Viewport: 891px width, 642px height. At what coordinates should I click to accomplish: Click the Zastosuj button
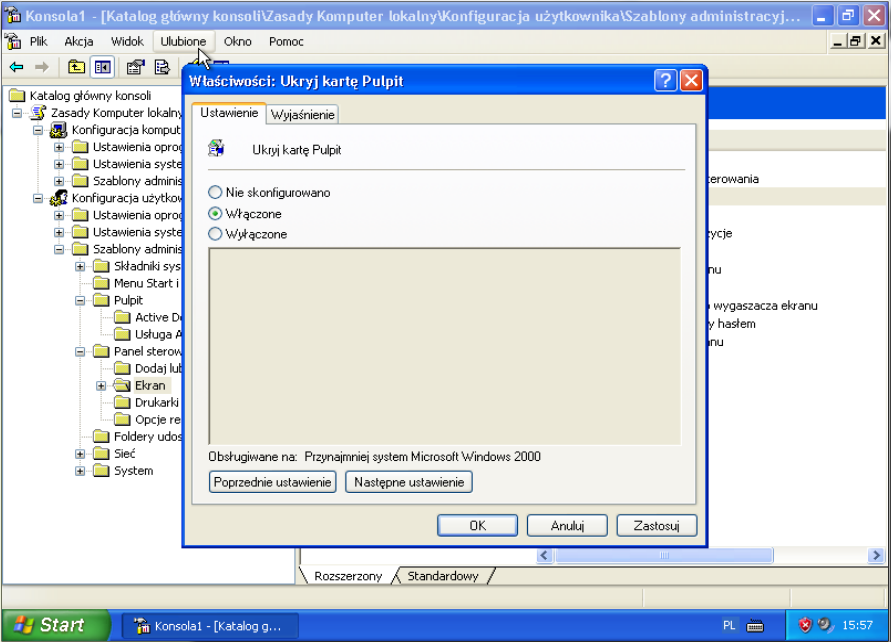(x=656, y=525)
